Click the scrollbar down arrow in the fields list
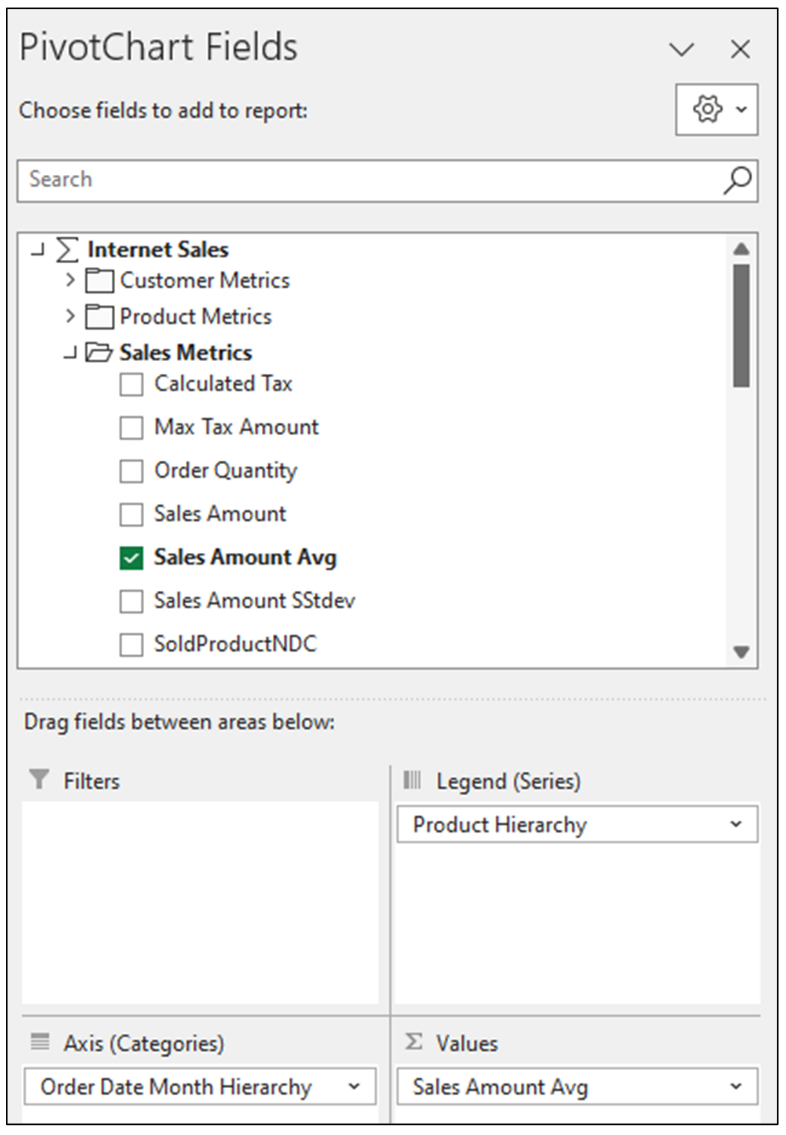 pos(742,652)
